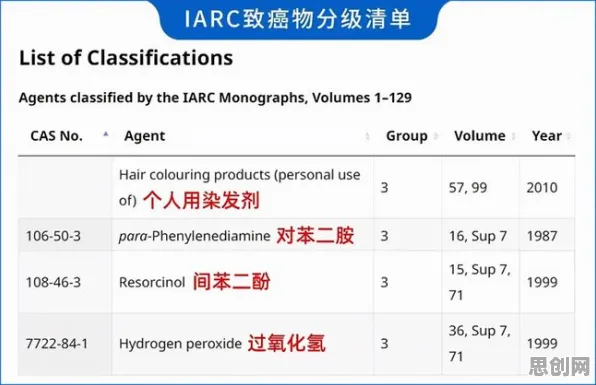Click year 1999 in Resorcinol row

(542, 282)
